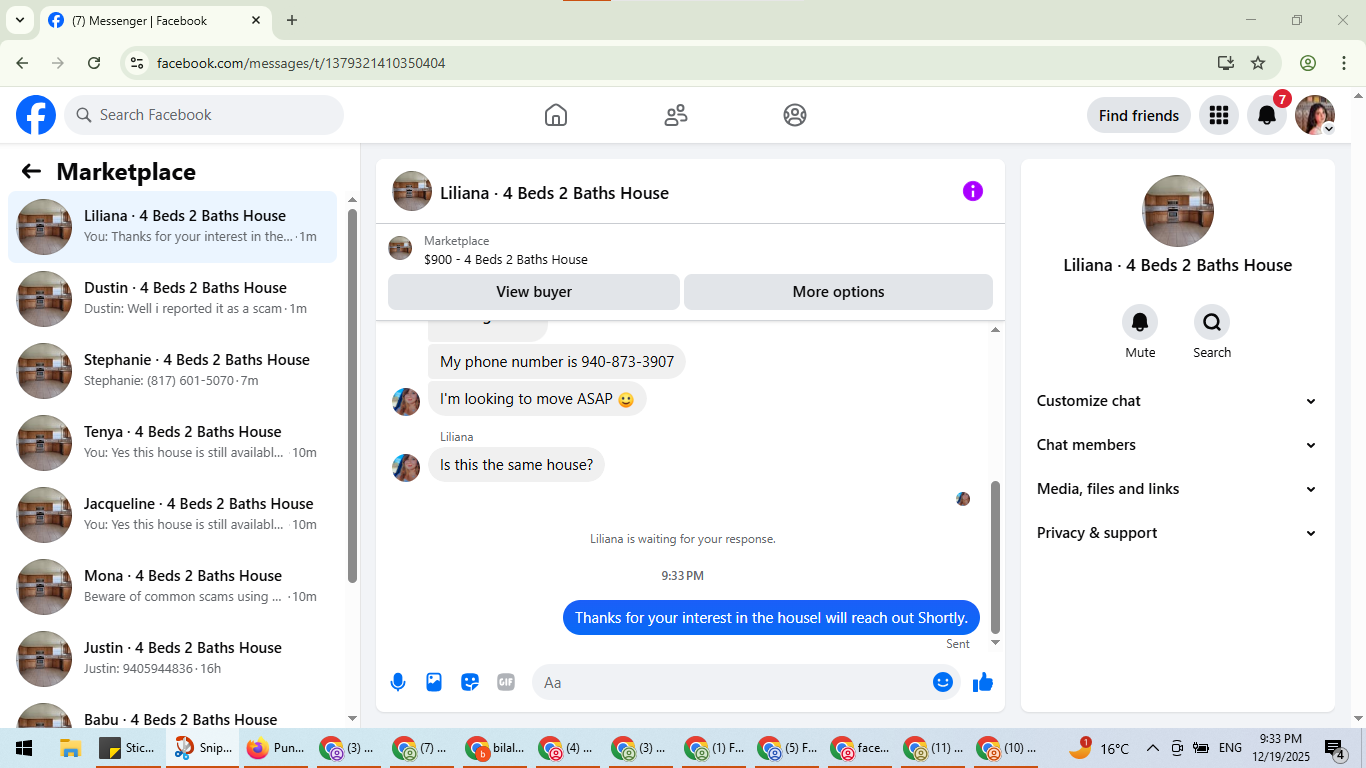Click message 'Is this the same house?'
This screenshot has height=768, width=1366.
pos(517,465)
